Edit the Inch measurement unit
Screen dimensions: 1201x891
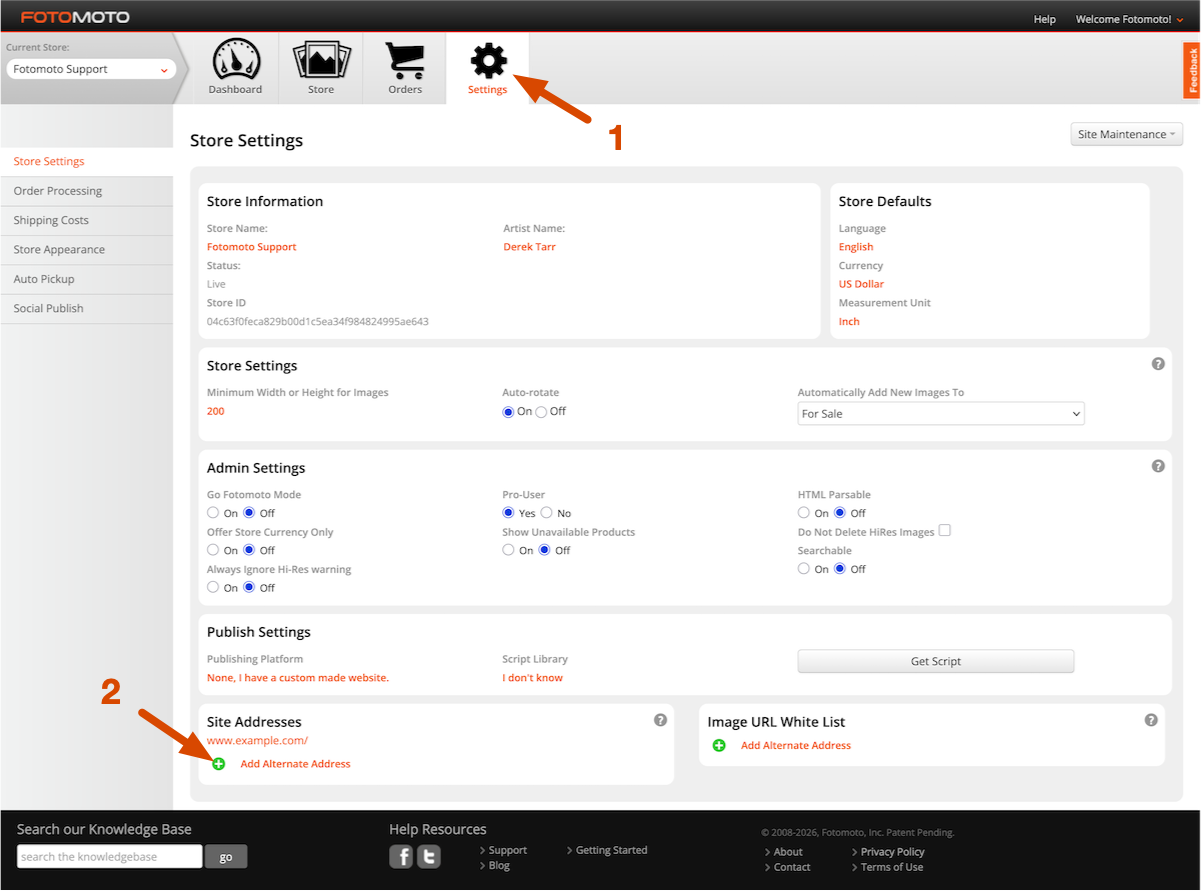[849, 322]
